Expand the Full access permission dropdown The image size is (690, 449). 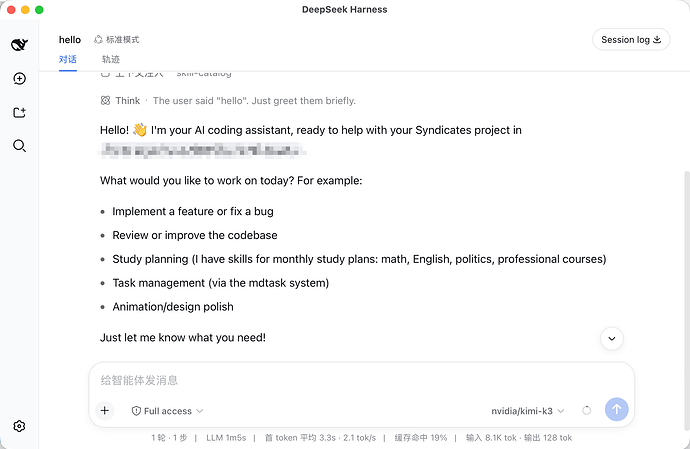coord(167,411)
